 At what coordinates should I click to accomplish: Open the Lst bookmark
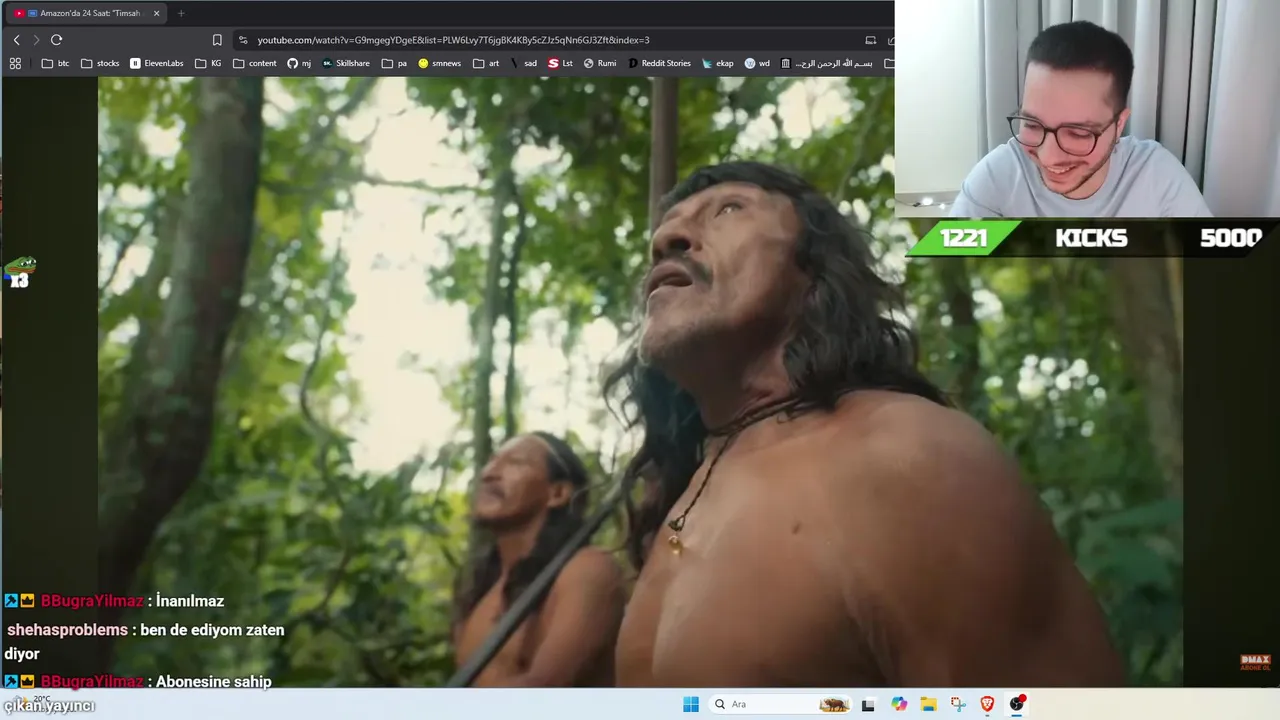[560, 63]
